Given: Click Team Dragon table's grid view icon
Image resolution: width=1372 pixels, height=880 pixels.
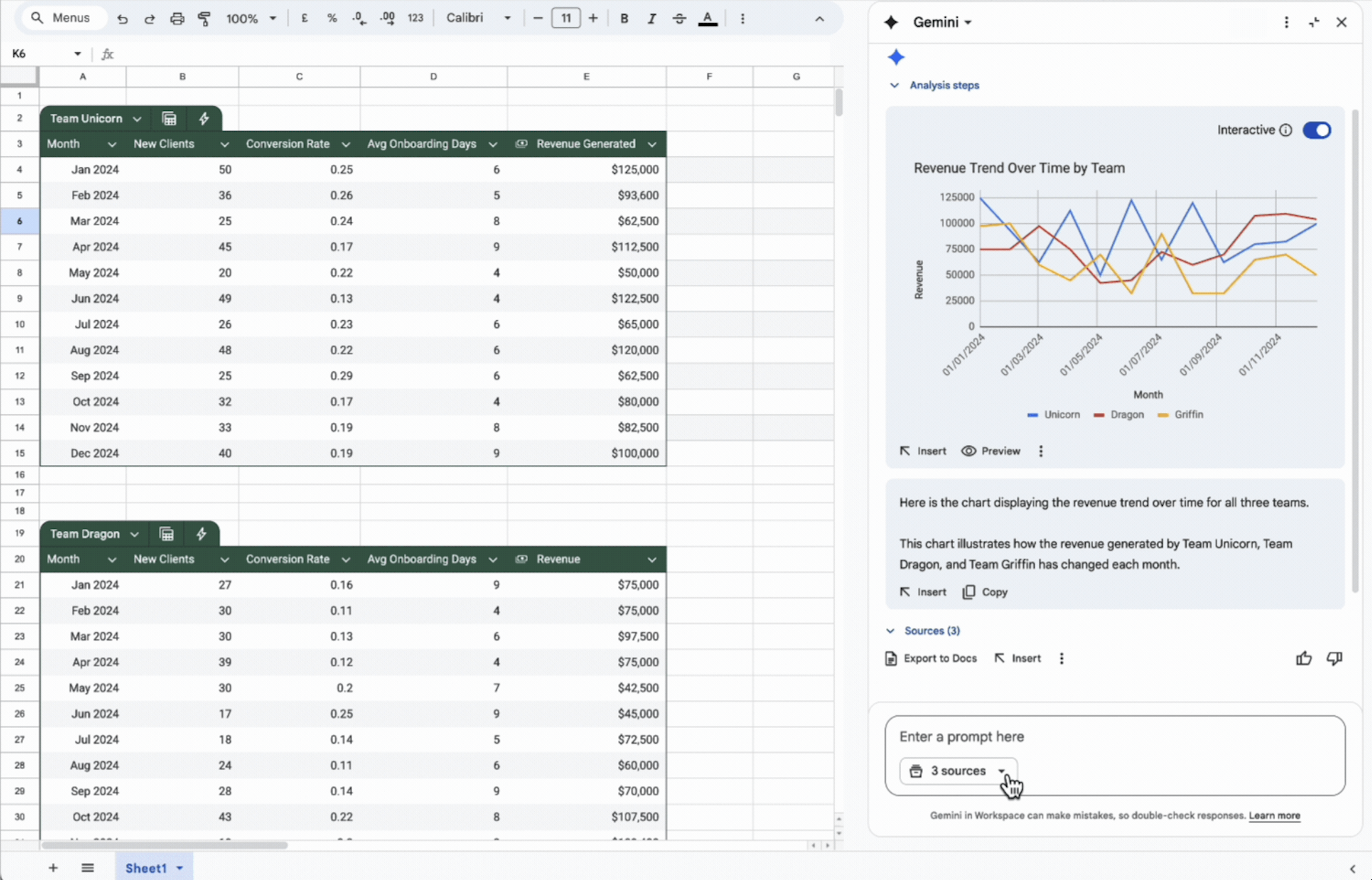Looking at the screenshot, I should [x=167, y=534].
